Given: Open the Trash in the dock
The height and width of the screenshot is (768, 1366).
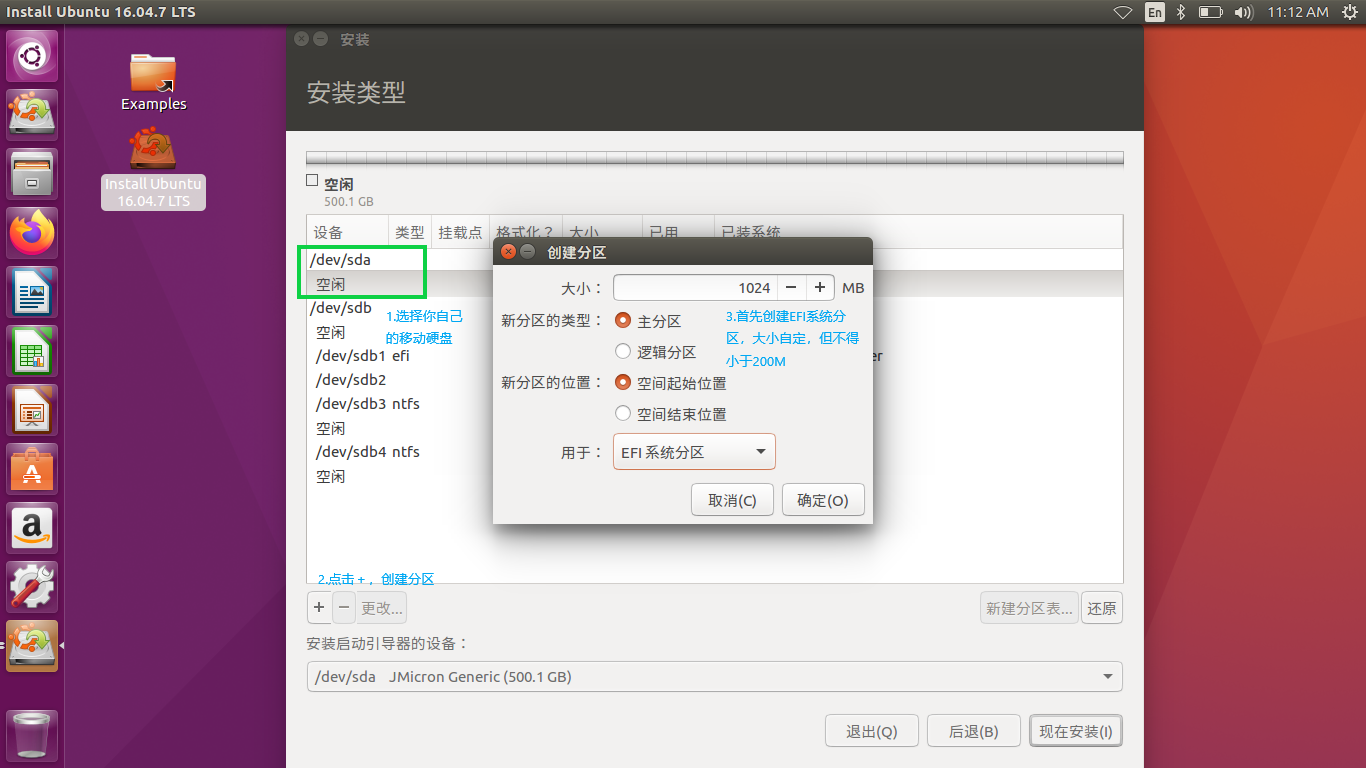Looking at the screenshot, I should [33, 736].
